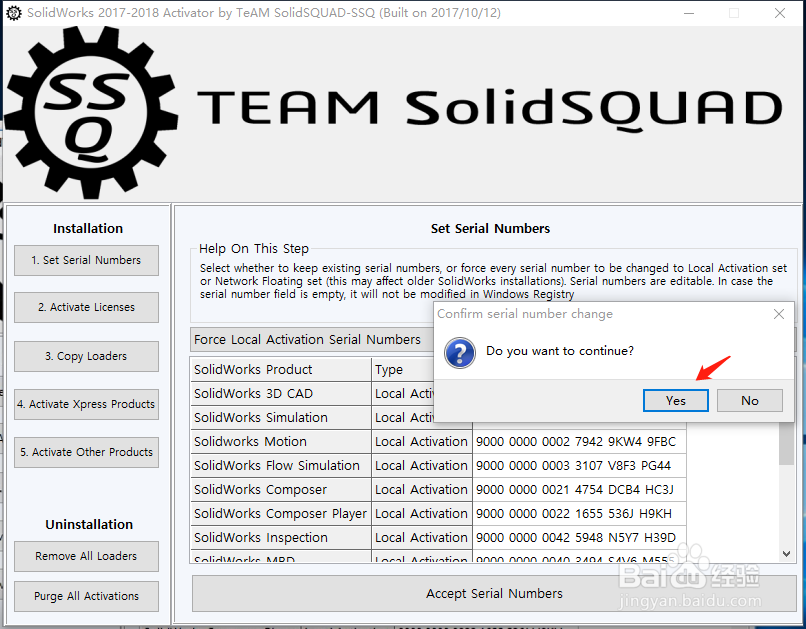Edit serial 9000 0000 0022 1655 536J H9KH
This screenshot has width=806, height=629.
[x=579, y=513]
